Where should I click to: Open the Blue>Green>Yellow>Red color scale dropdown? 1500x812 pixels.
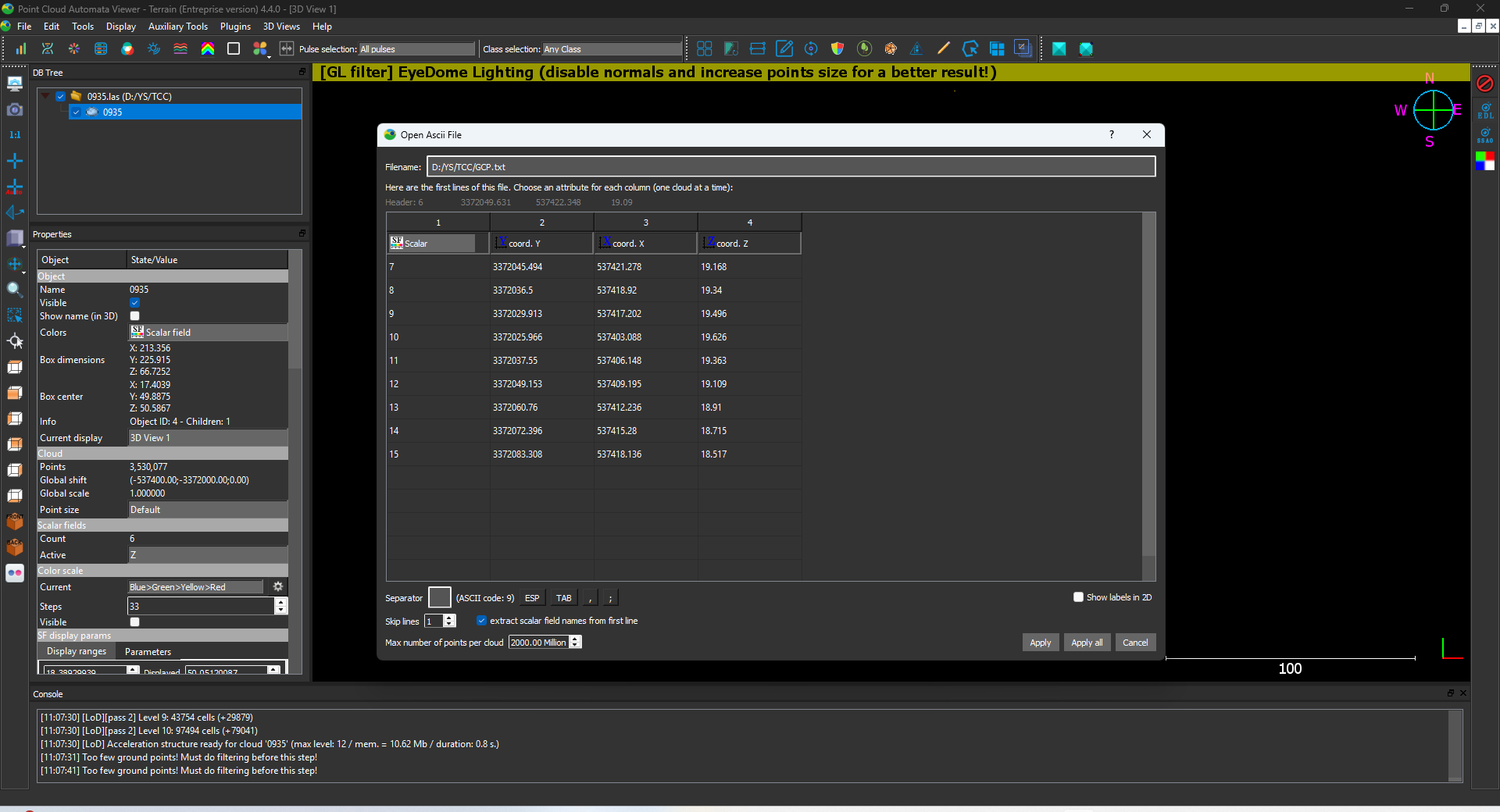coord(196,587)
